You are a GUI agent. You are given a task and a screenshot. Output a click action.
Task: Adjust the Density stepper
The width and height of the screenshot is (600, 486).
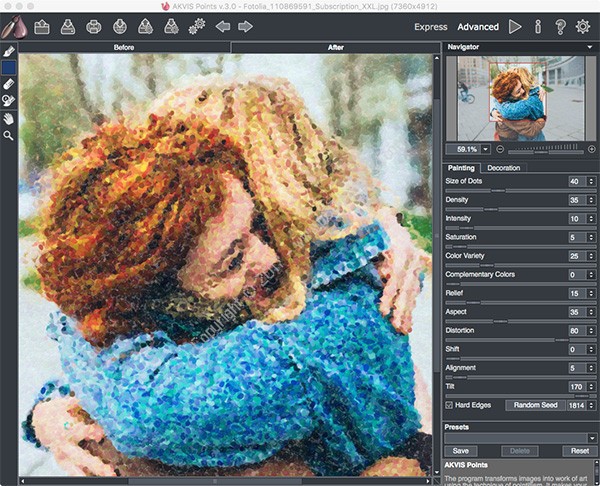click(x=592, y=200)
